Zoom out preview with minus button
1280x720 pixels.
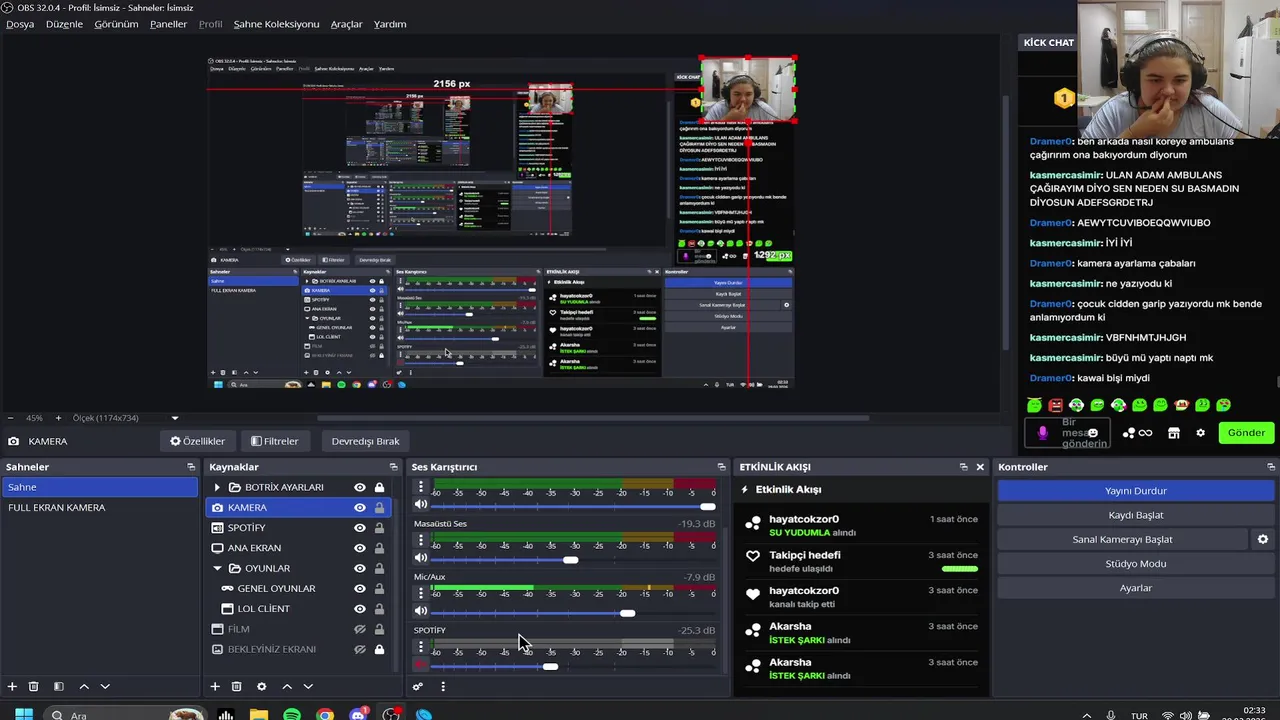click(10, 418)
